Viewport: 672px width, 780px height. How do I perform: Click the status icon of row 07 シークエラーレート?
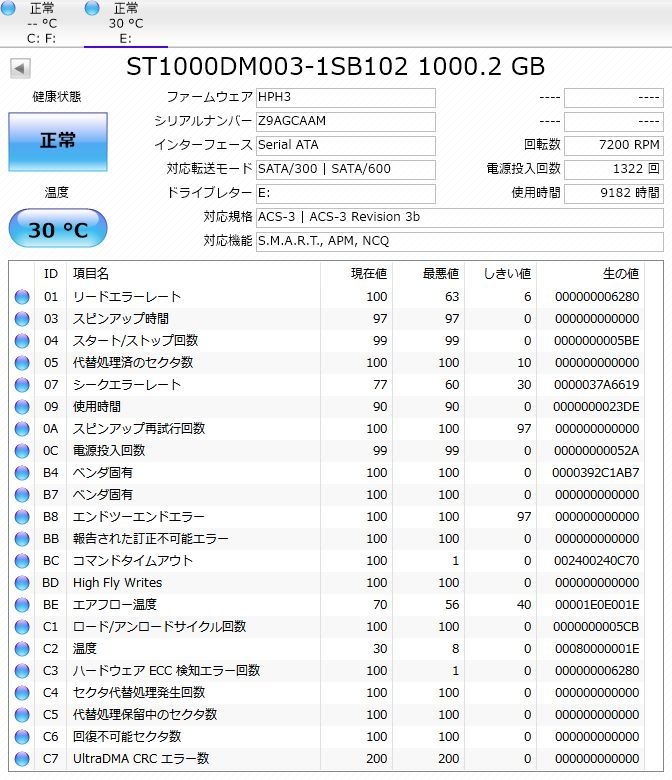pos(22,385)
